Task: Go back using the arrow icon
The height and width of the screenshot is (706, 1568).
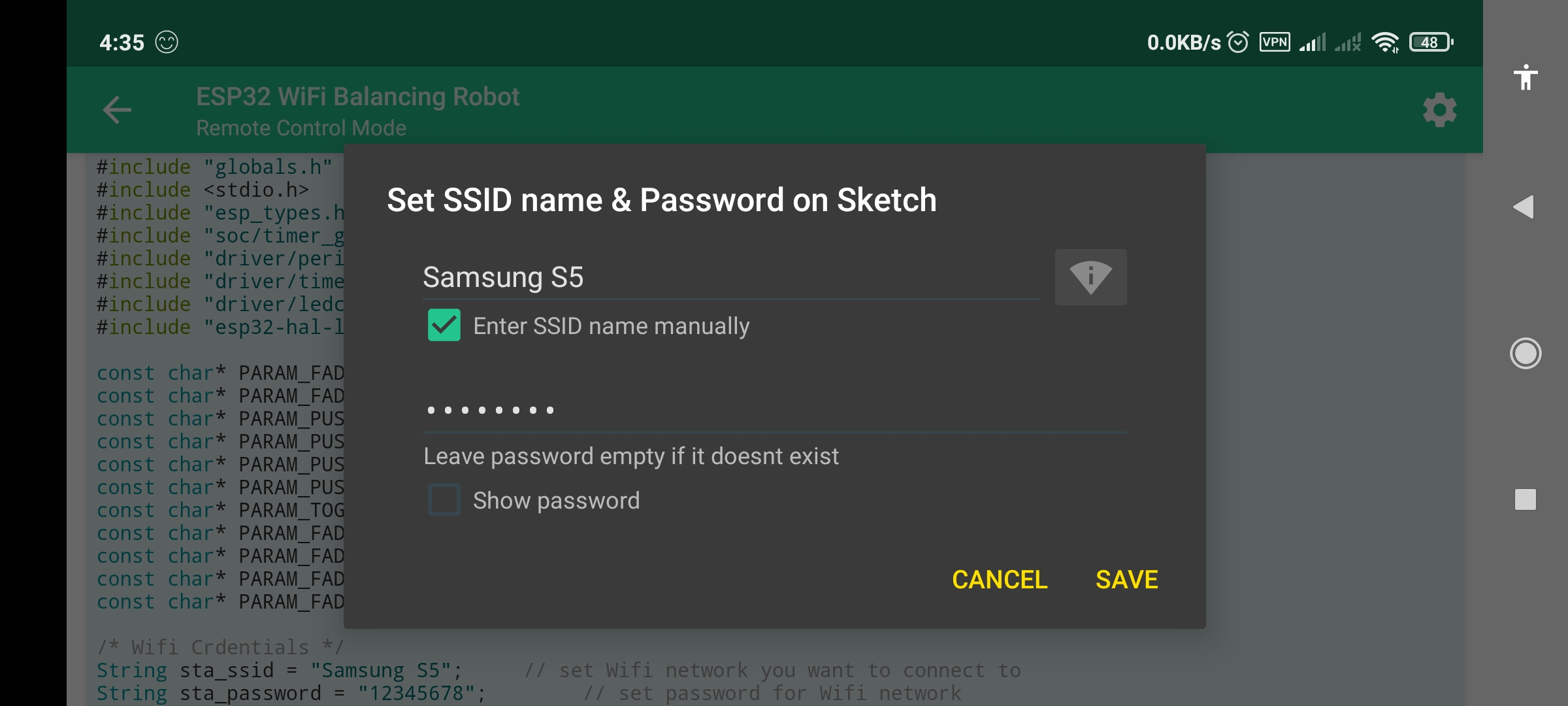Action: coord(118,110)
